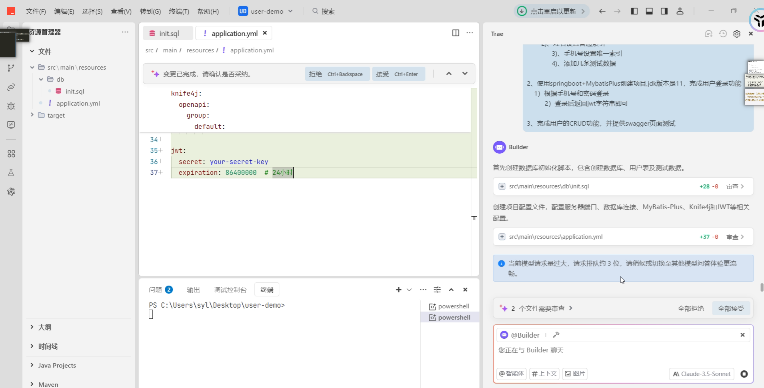
Task: Toggle the secondary sidebar layout
Action: 665,11
